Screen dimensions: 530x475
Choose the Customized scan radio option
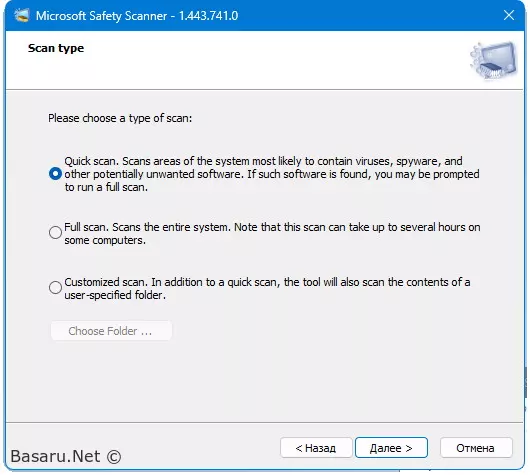55,288
